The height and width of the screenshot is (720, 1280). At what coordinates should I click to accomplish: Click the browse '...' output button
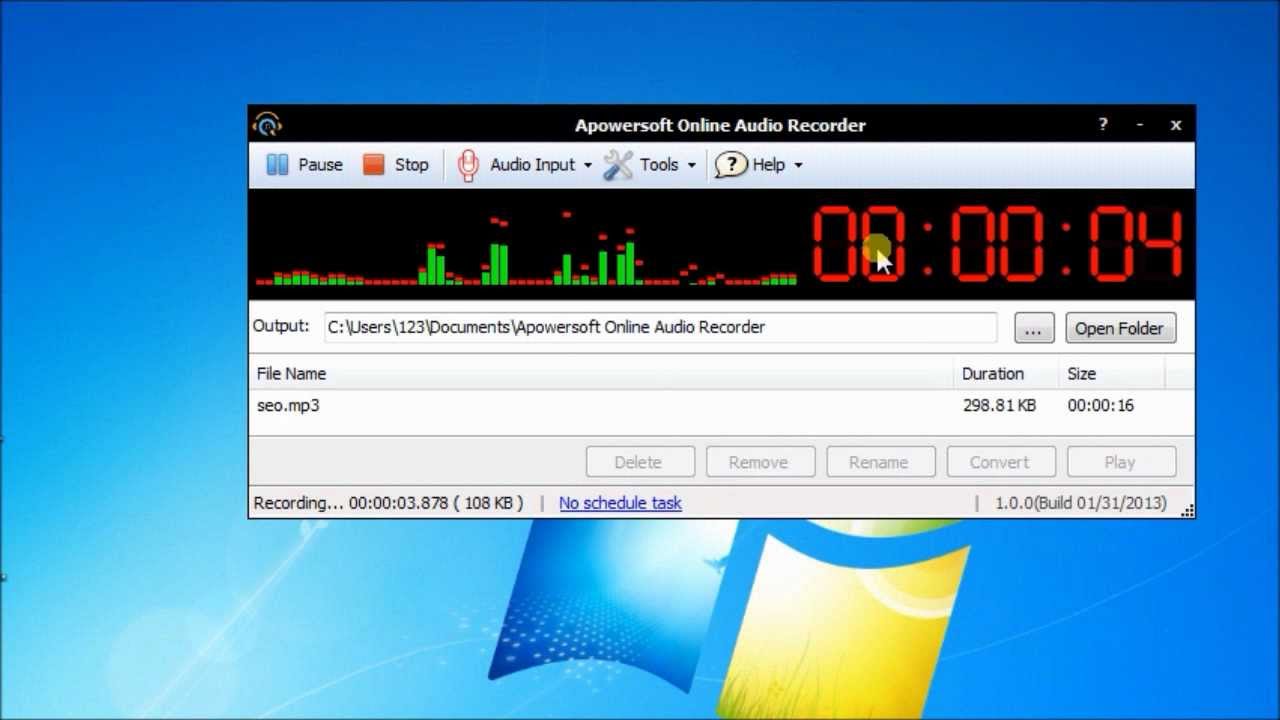[1034, 328]
